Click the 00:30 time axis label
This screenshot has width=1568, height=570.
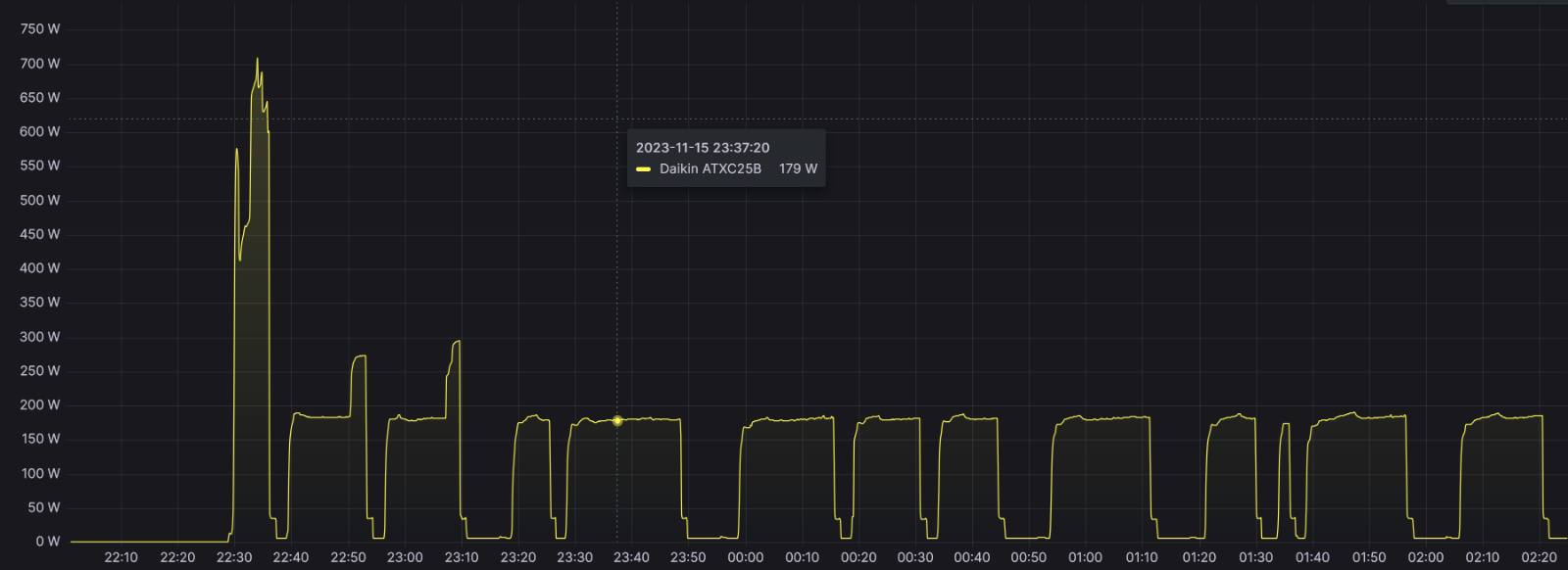coord(915,557)
